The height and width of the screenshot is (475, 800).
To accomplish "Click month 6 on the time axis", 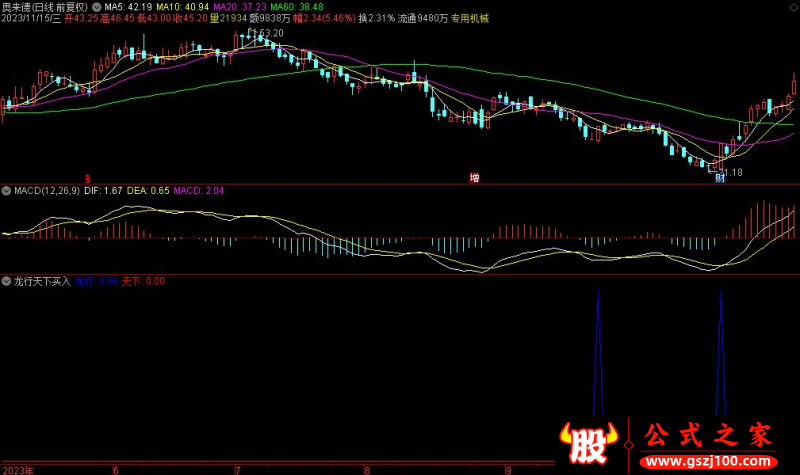I will click(x=116, y=470).
